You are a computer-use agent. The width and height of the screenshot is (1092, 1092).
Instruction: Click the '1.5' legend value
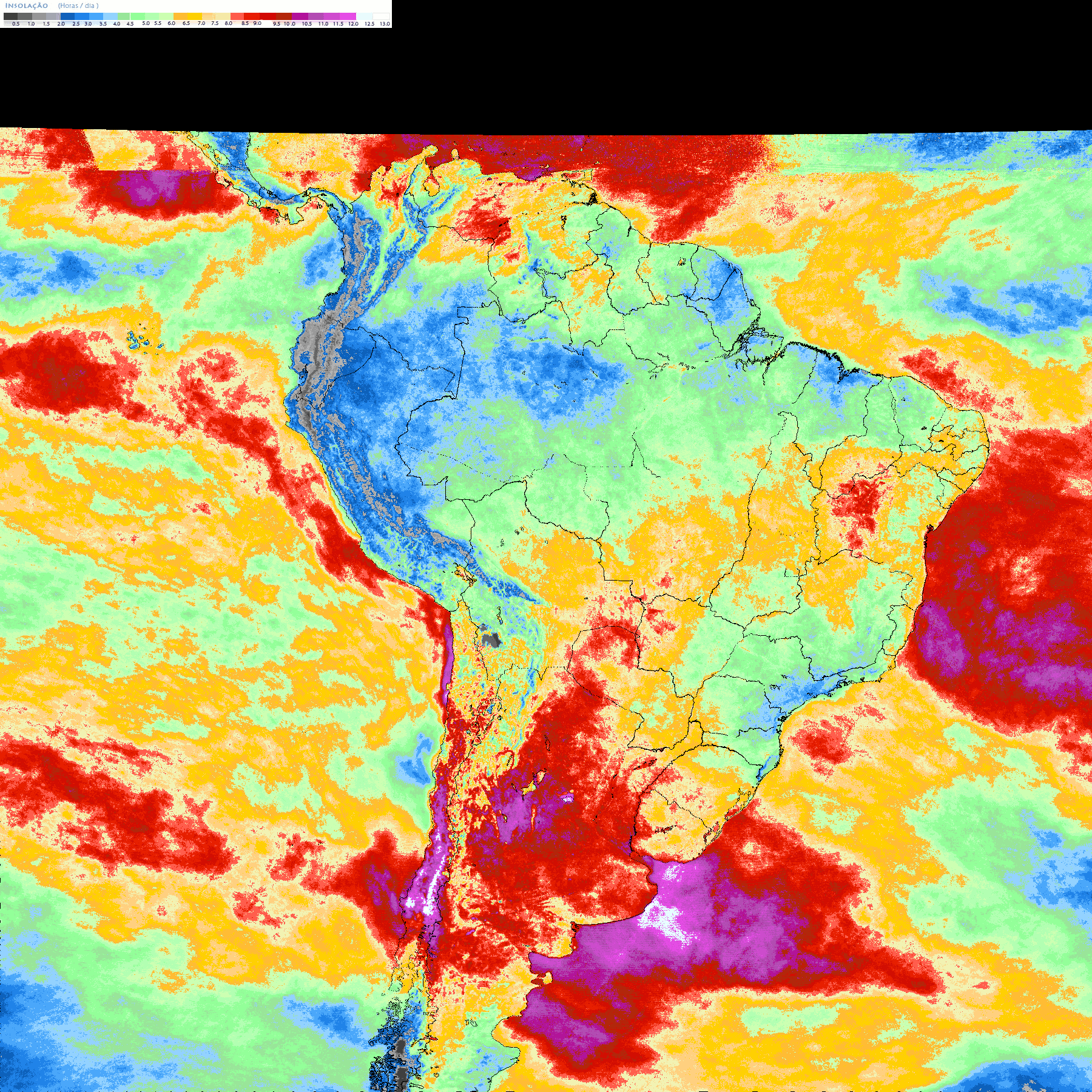pos(46,24)
